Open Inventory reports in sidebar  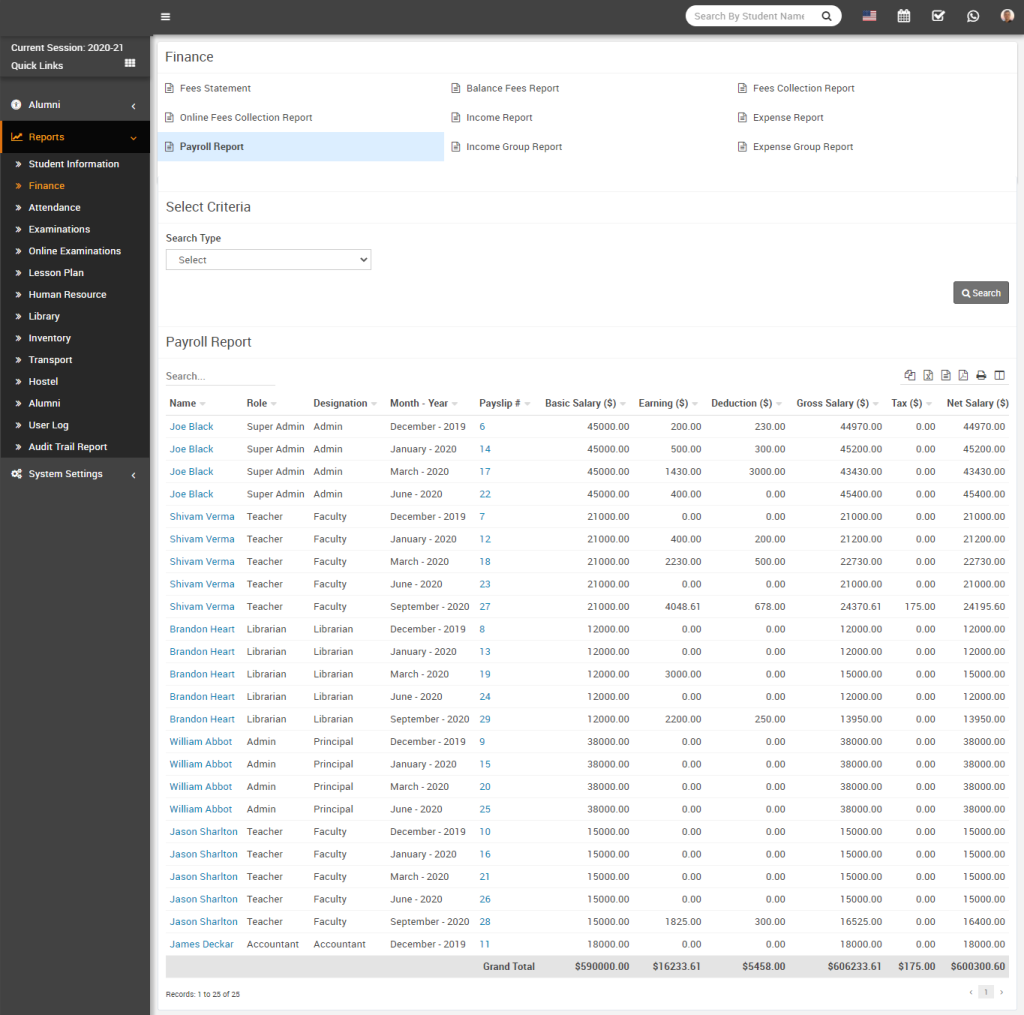point(50,338)
